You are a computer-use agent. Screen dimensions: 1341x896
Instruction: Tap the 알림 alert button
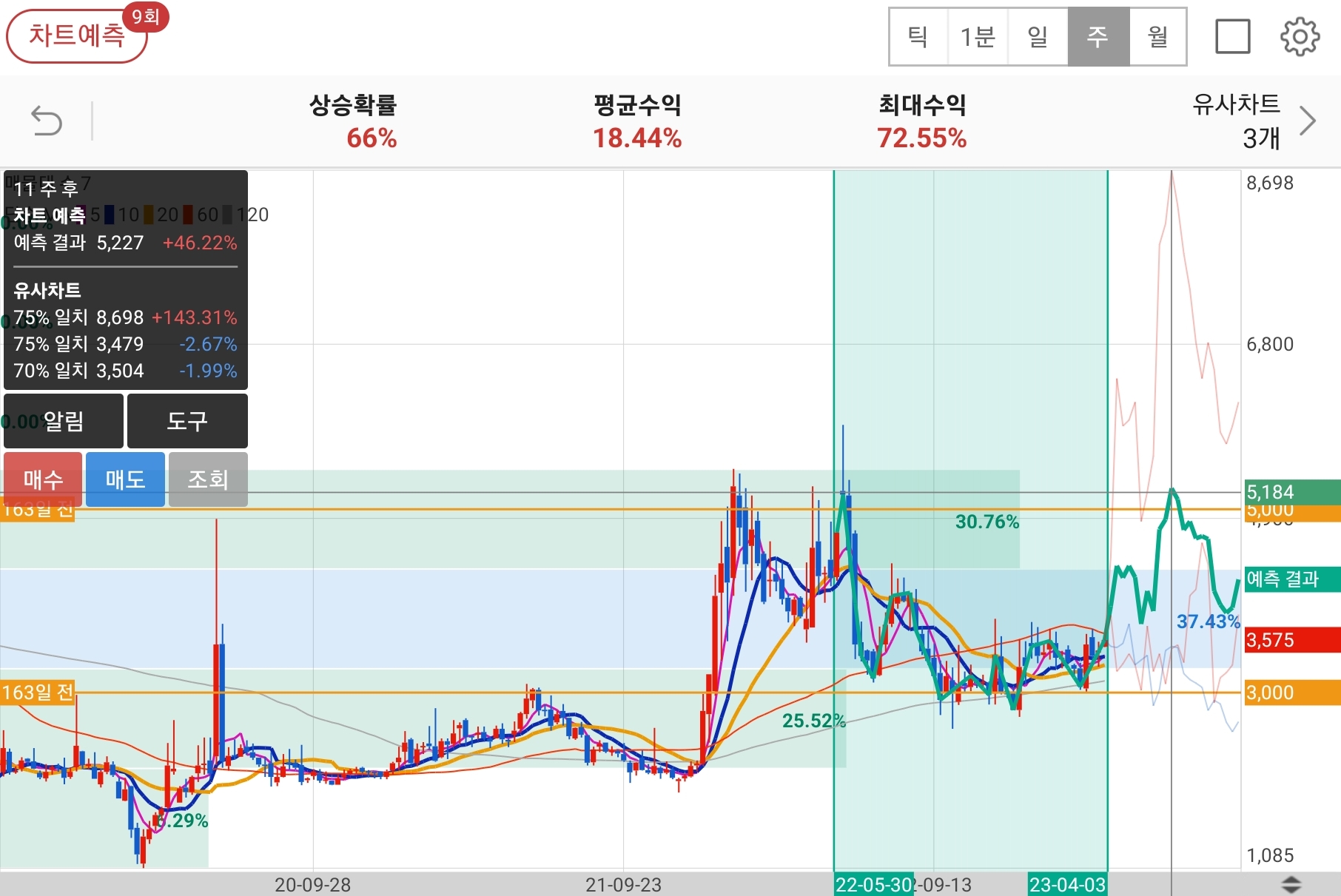point(64,421)
